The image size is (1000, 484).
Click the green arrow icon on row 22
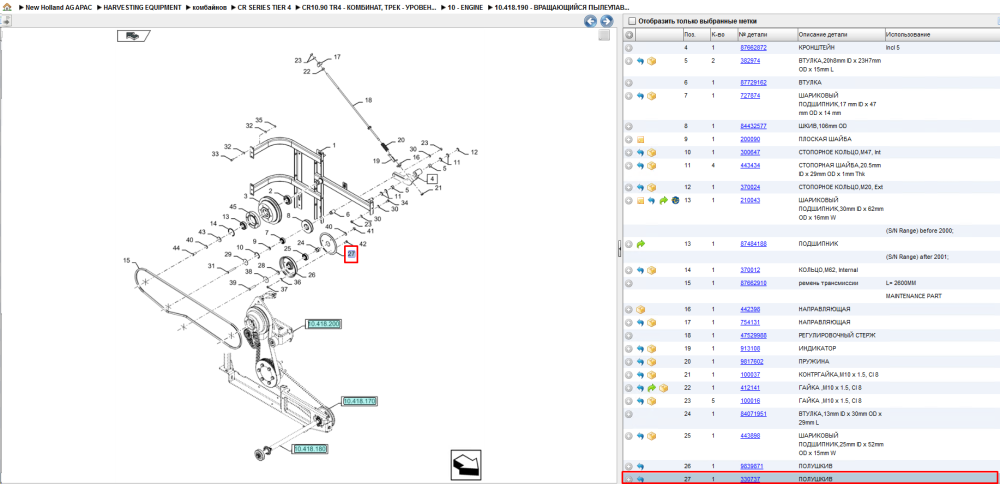click(x=652, y=388)
